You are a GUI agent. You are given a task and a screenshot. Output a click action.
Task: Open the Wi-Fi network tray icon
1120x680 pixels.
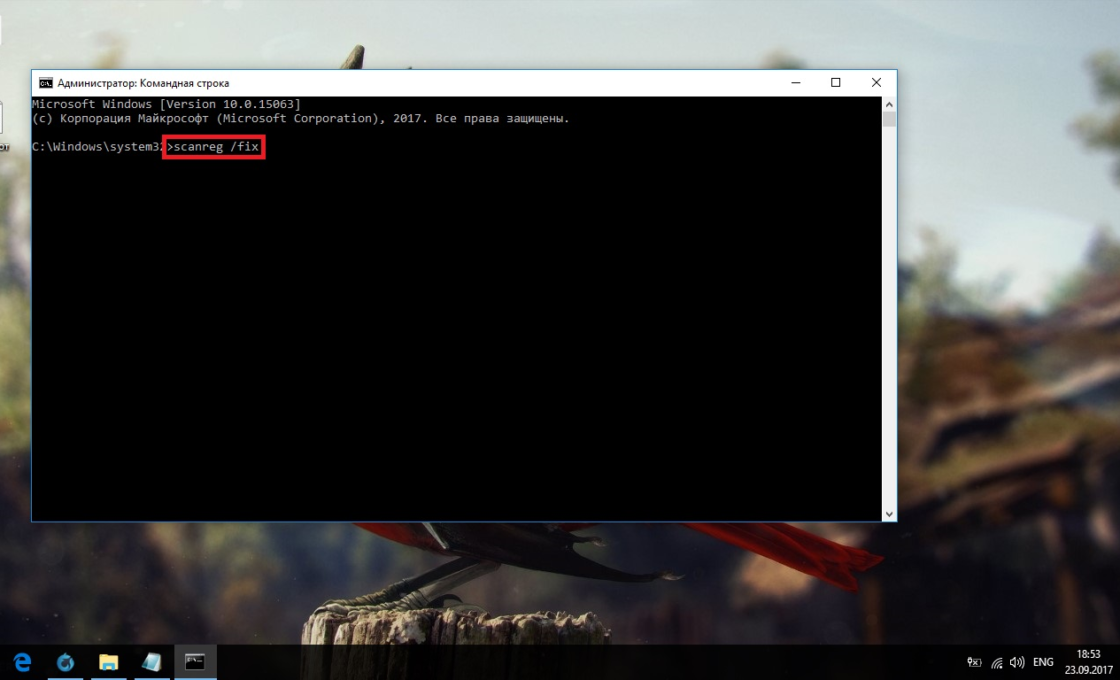pyautogui.click(x=996, y=662)
